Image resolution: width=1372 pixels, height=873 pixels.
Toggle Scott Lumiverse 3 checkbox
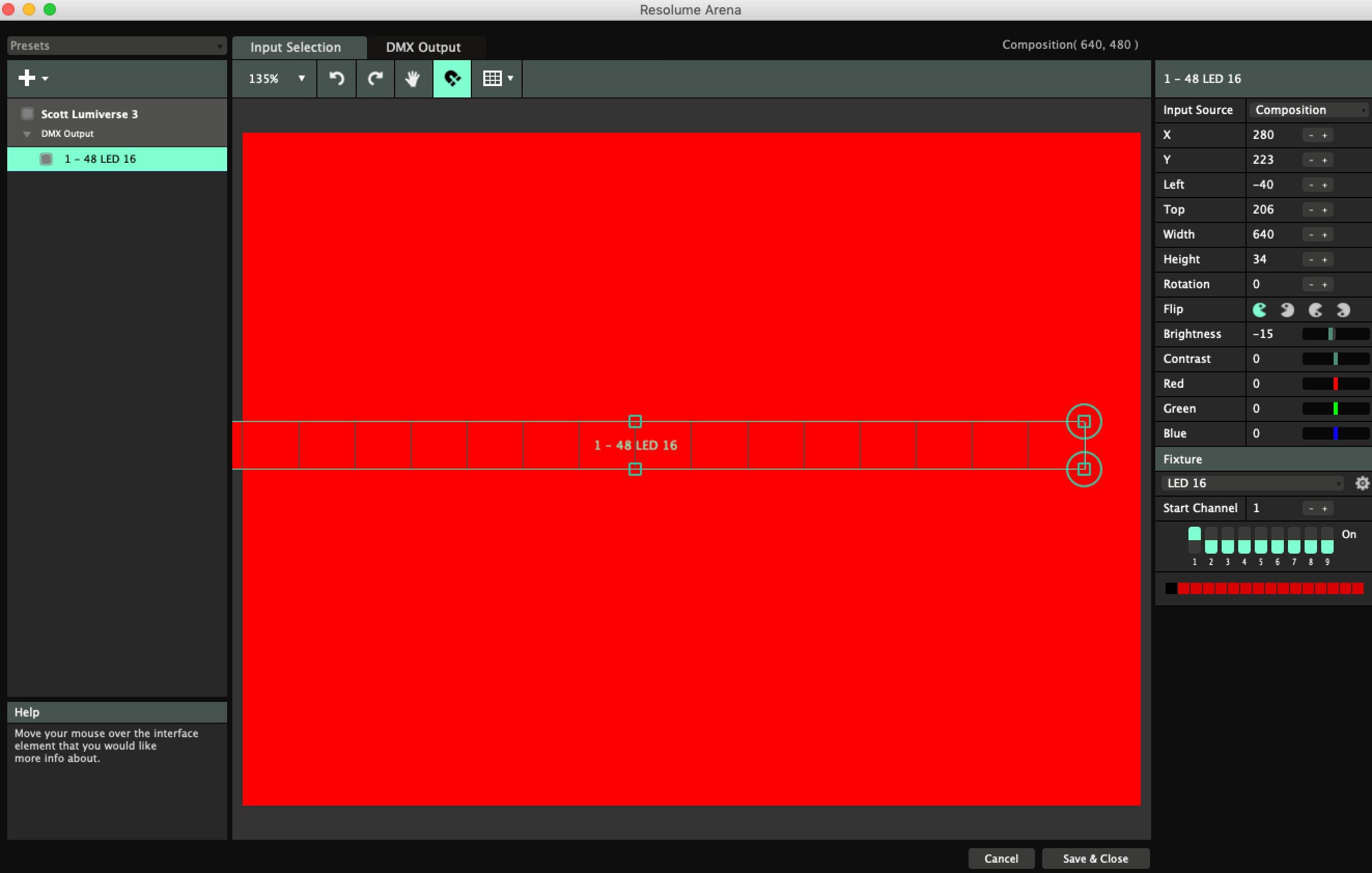tap(27, 114)
